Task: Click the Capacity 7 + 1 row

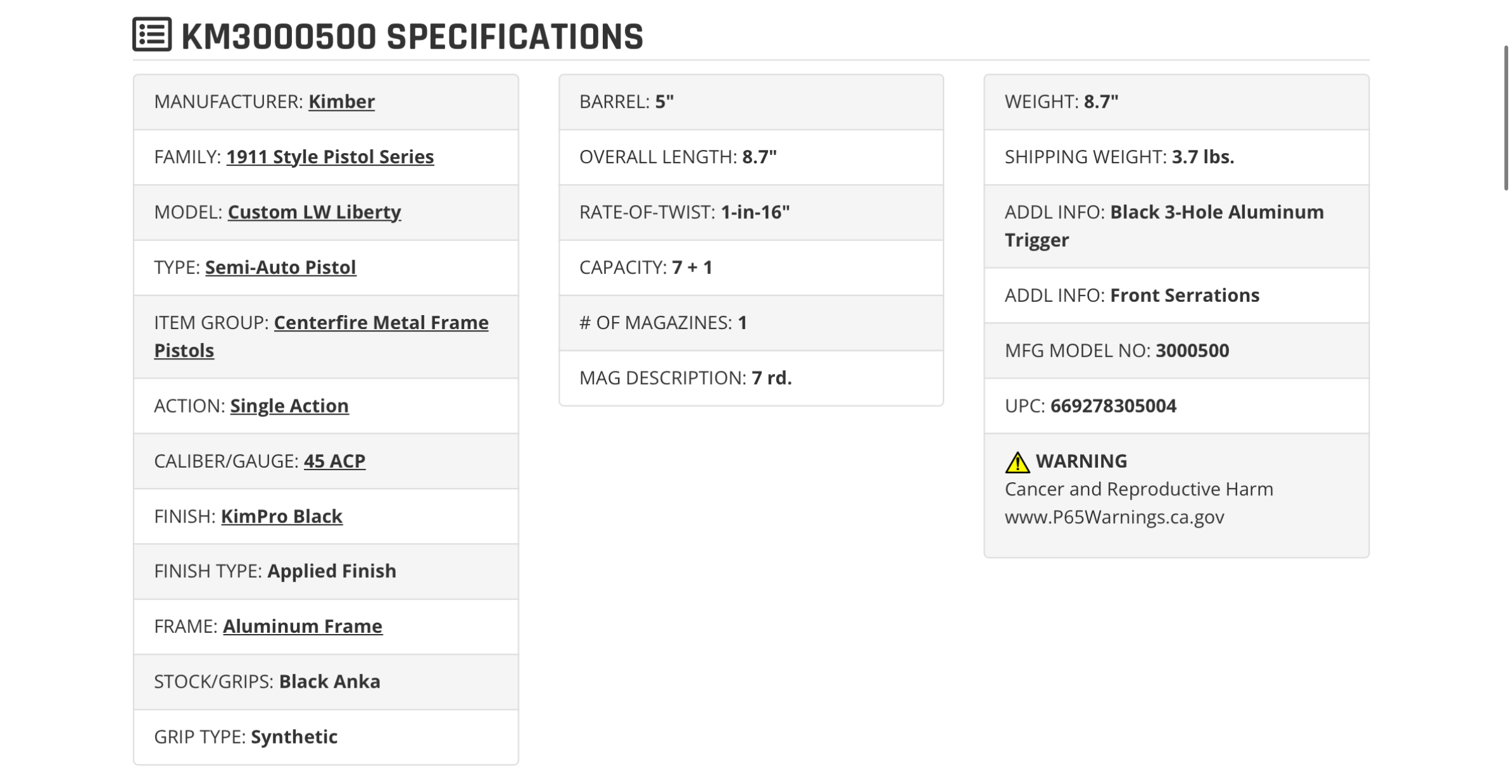Action: click(751, 268)
